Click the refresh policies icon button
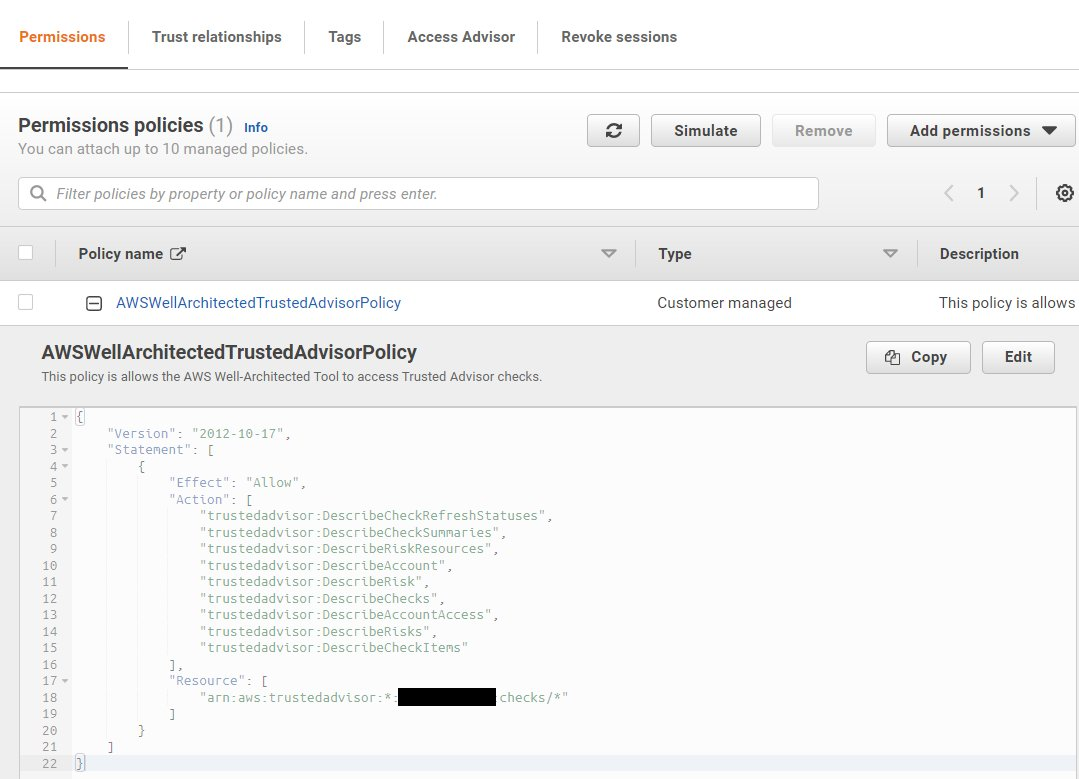Viewport: 1079px width, 779px height. (613, 131)
